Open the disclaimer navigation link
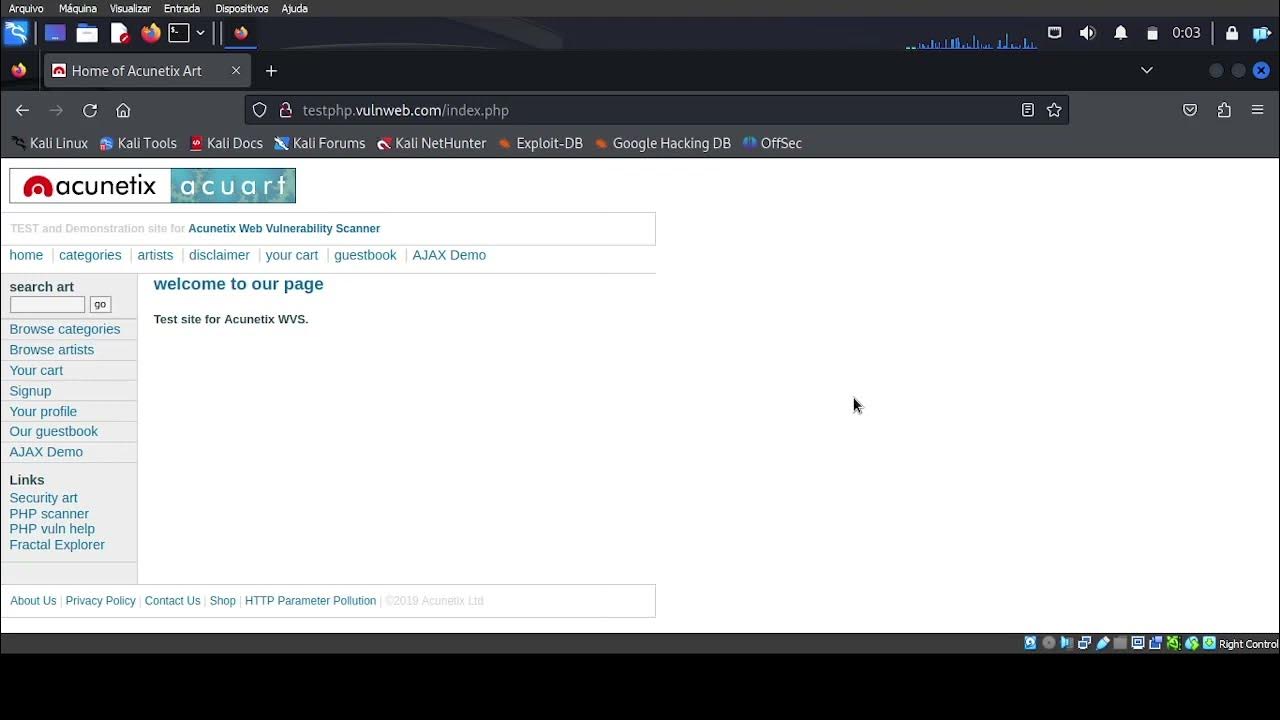The width and height of the screenshot is (1280, 720). pyautogui.click(x=219, y=255)
